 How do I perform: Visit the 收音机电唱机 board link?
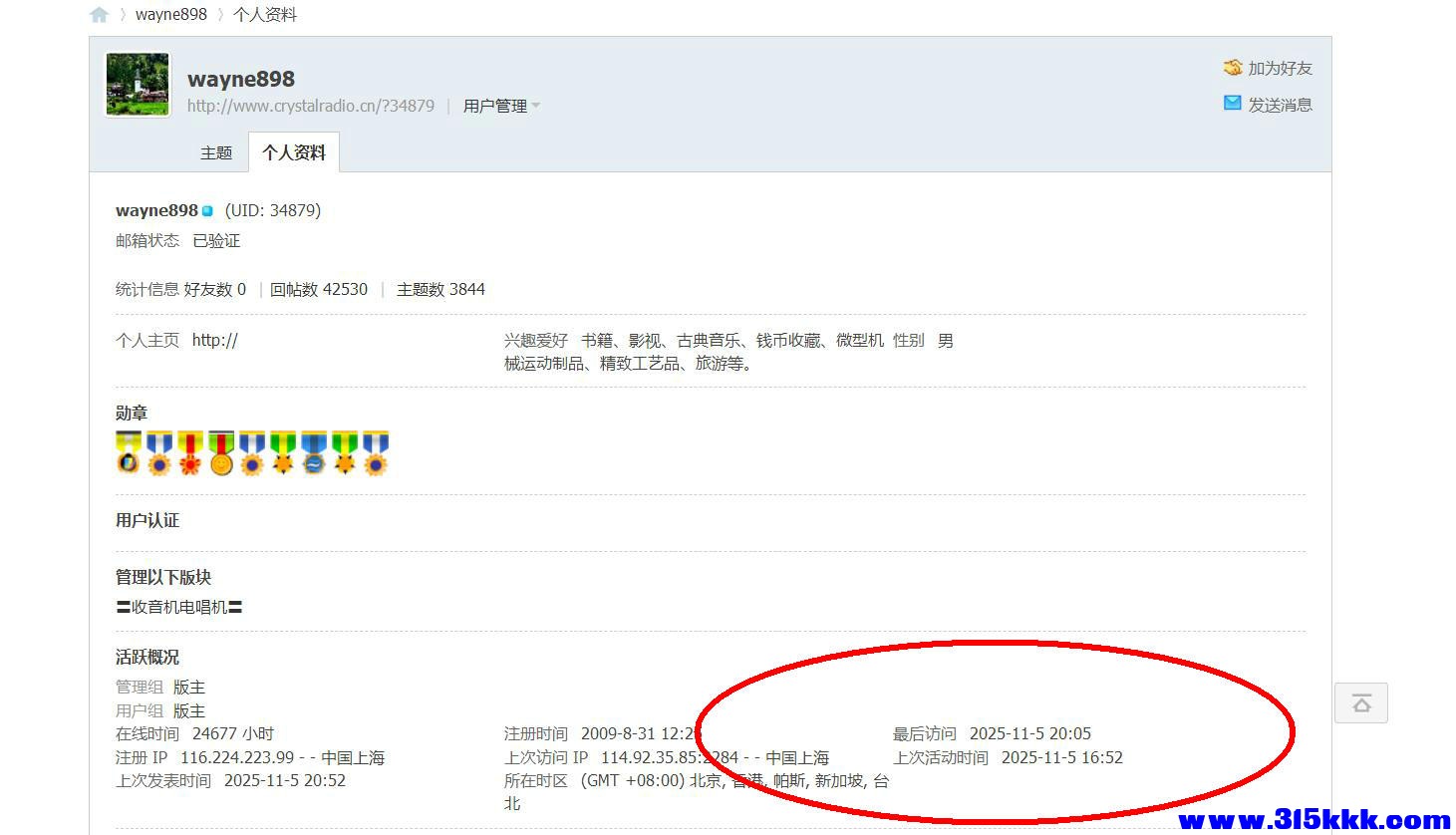tap(179, 606)
